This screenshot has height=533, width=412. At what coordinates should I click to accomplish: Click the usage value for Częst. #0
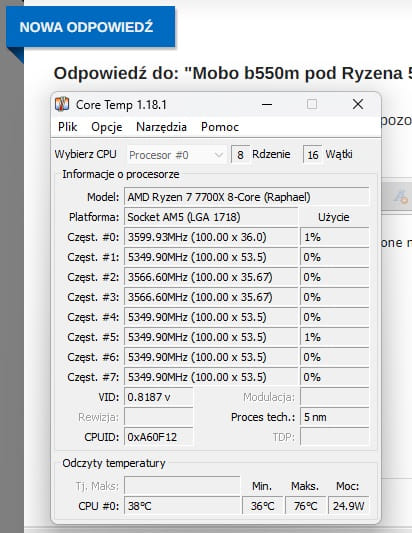pos(334,237)
